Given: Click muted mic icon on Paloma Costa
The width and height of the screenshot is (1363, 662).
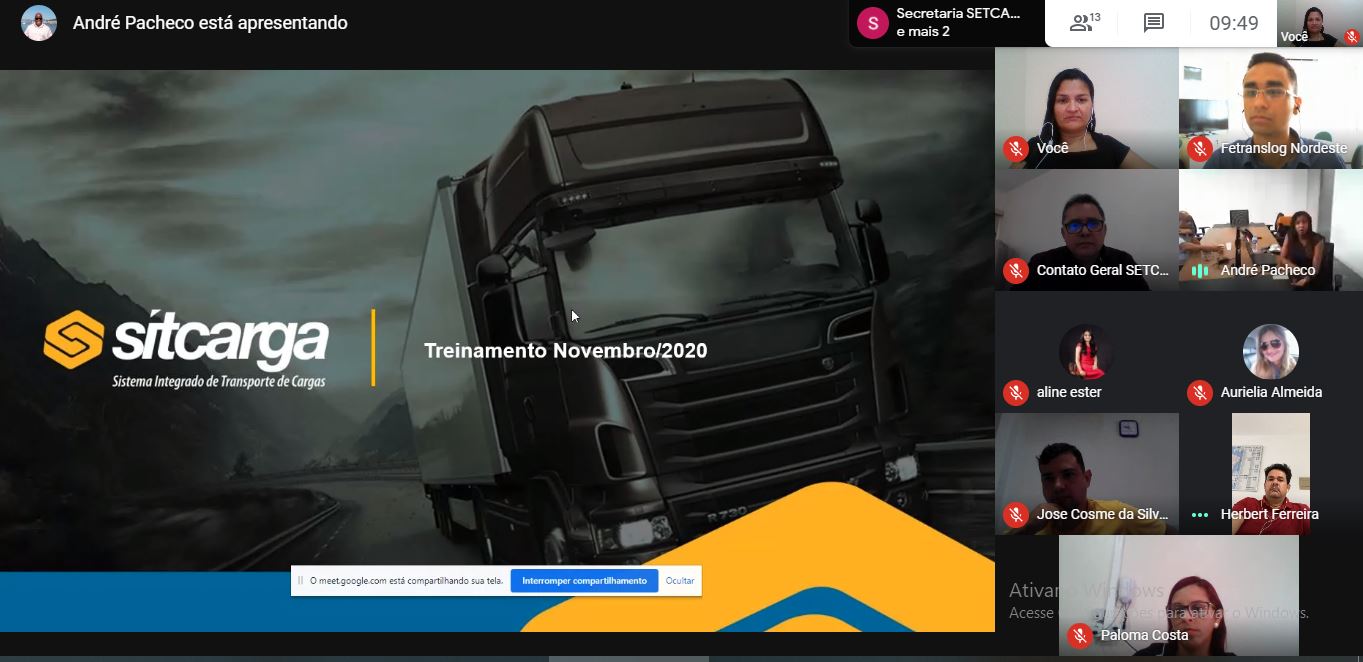Looking at the screenshot, I should click(x=1079, y=635).
